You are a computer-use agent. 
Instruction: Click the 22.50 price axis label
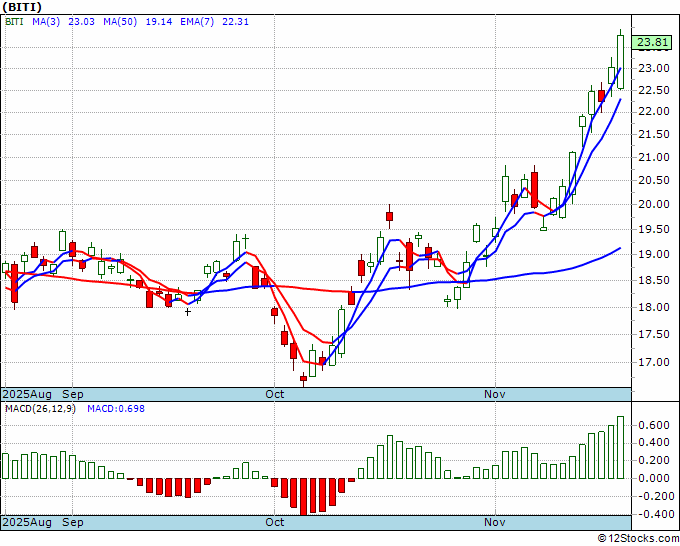(654, 90)
